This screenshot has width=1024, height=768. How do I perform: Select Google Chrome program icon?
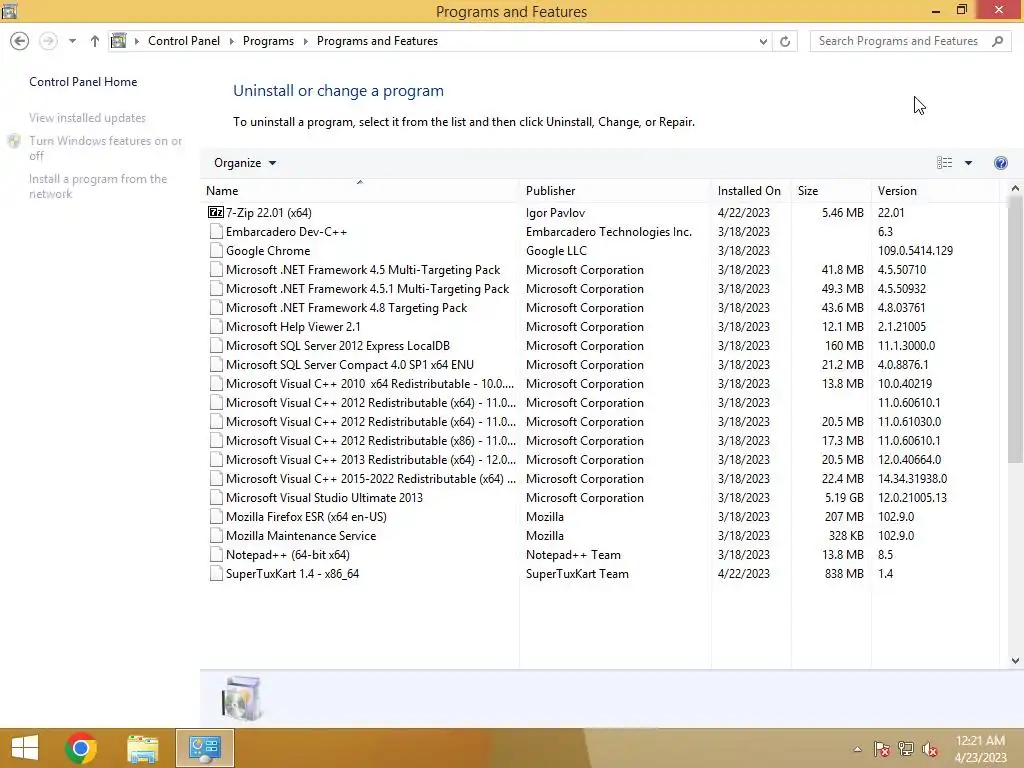coord(216,251)
